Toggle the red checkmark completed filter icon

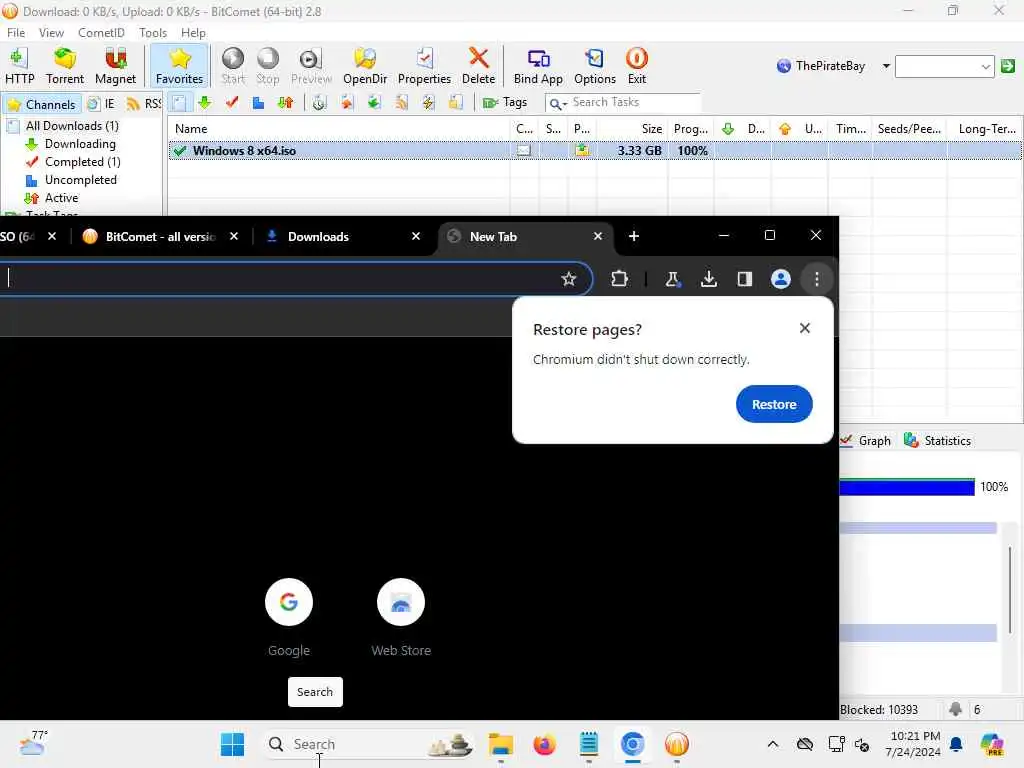point(232,103)
